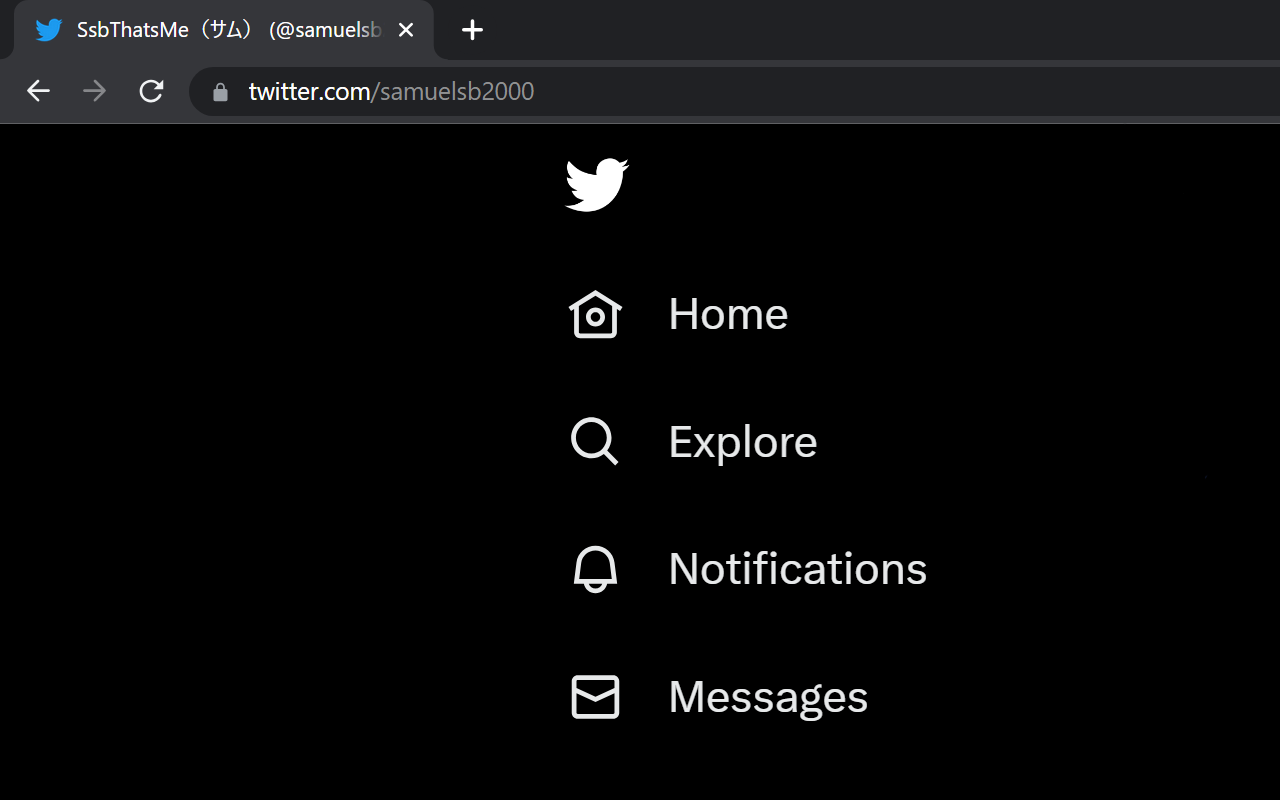Select the SsbThatsMe browser tab

[223, 30]
